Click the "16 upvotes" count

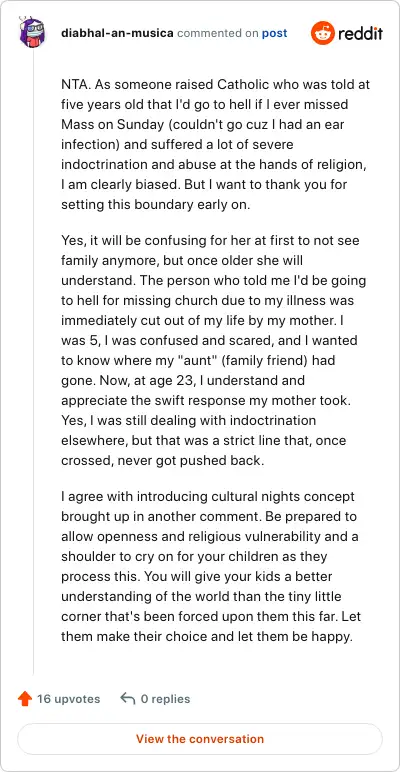point(68,699)
